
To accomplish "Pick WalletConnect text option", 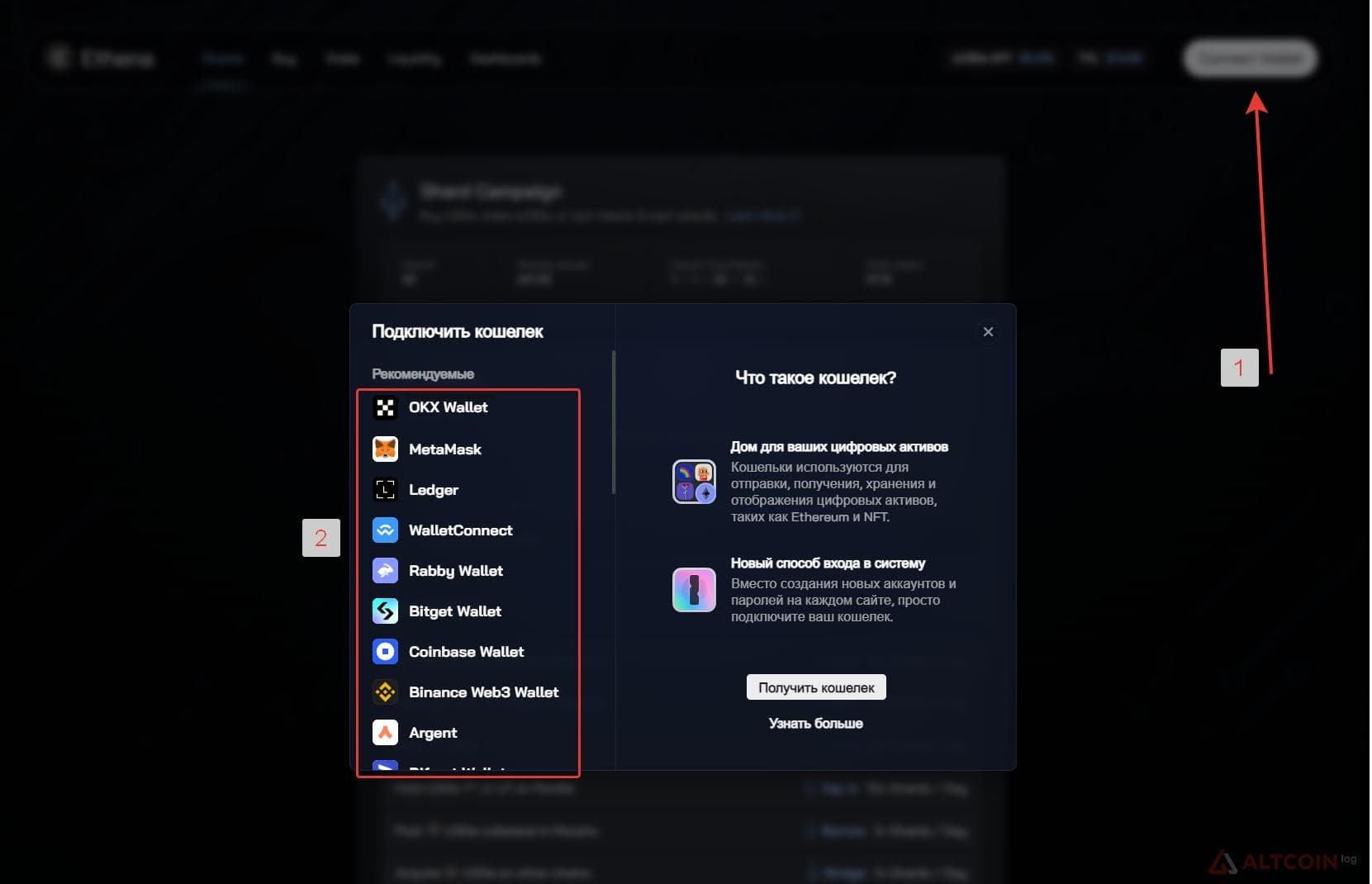I will (461, 530).
